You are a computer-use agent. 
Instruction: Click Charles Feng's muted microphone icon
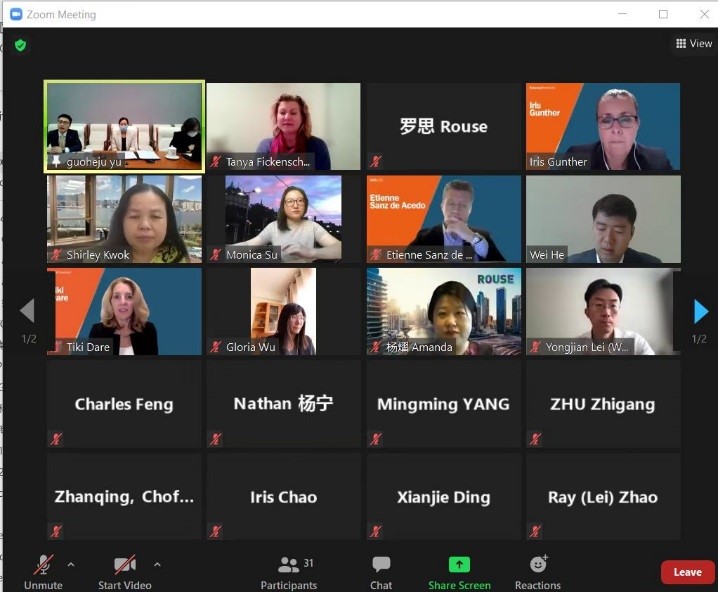click(x=56, y=439)
